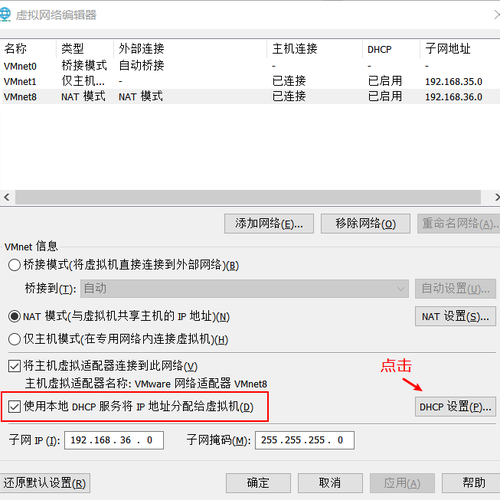Select the 桥接模式 radio button
Screen dimensions: 500x500
click(14, 265)
